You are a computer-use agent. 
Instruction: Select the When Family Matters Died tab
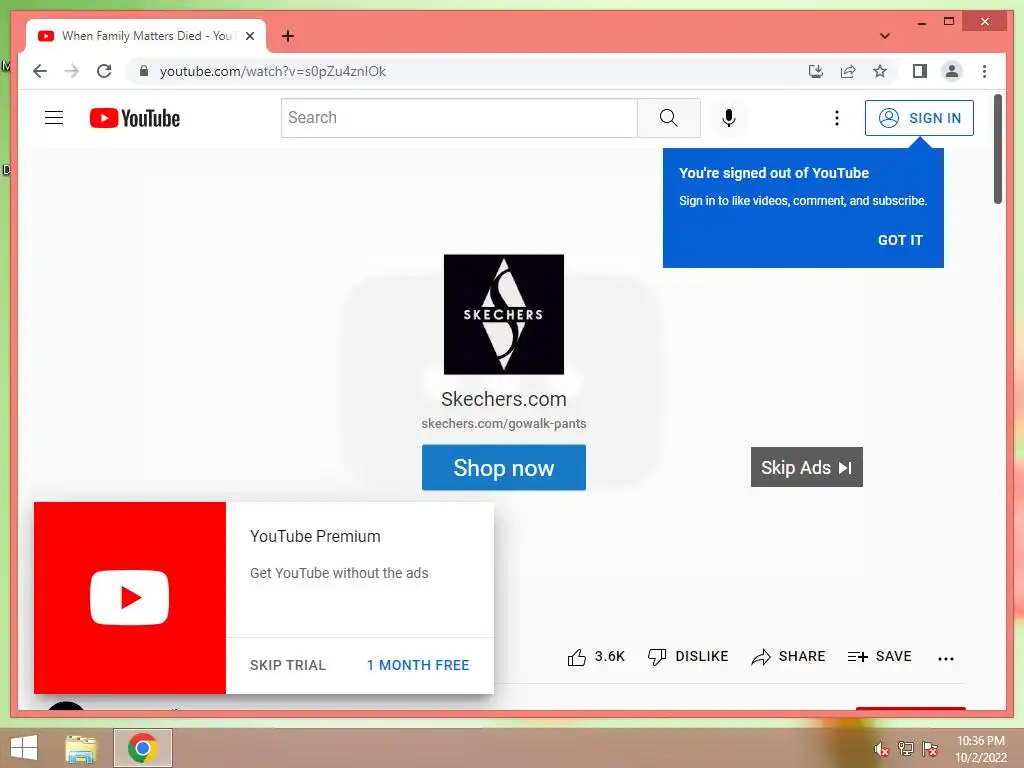tap(146, 36)
